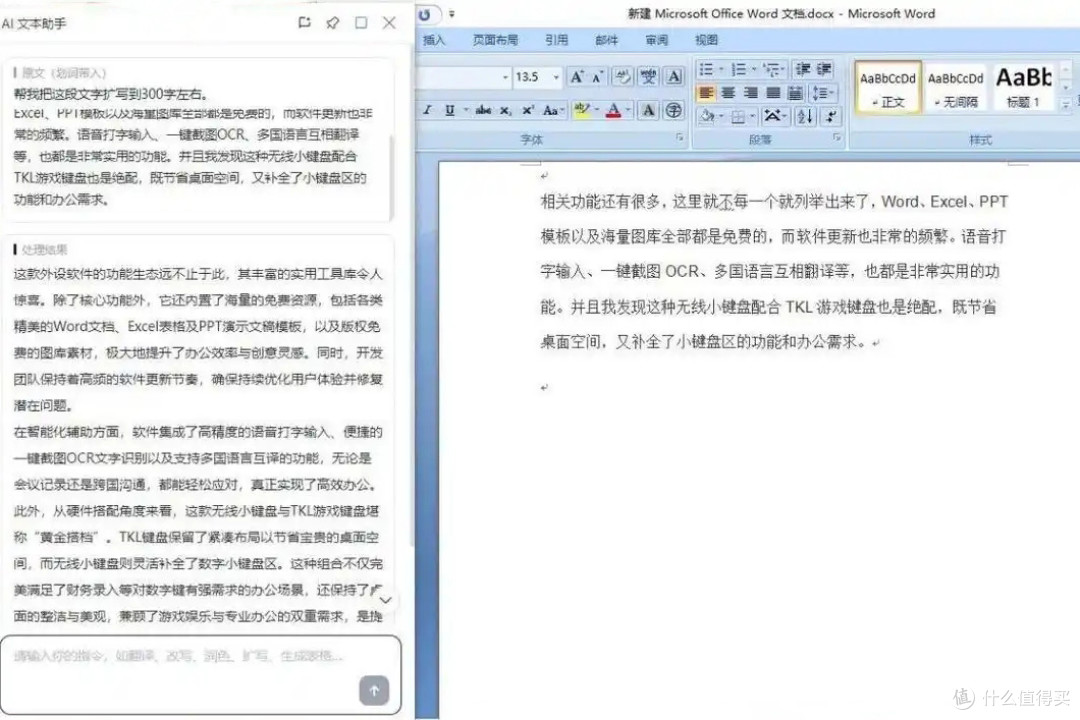Toggle character shading icon
The width and height of the screenshot is (1080, 720).
tap(648, 110)
